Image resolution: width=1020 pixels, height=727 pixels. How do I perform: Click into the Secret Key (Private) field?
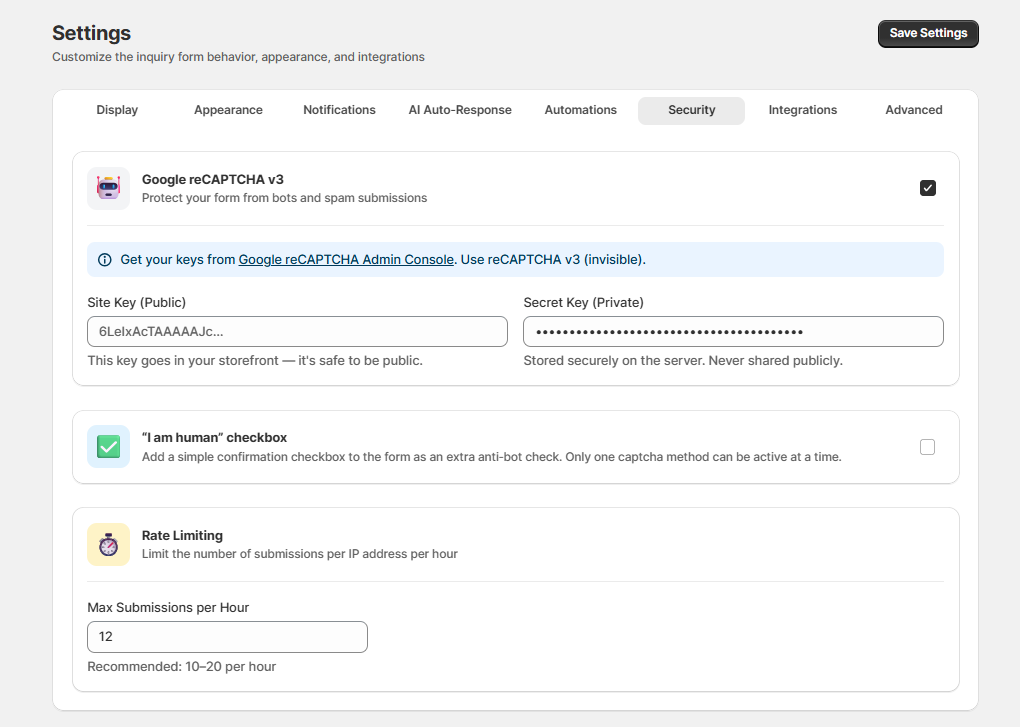point(733,332)
